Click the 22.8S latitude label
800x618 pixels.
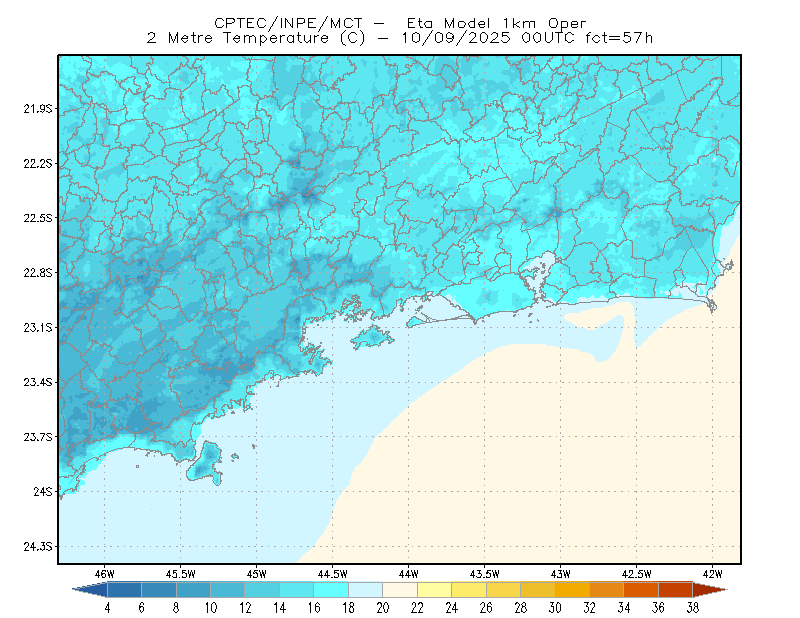coord(38,273)
